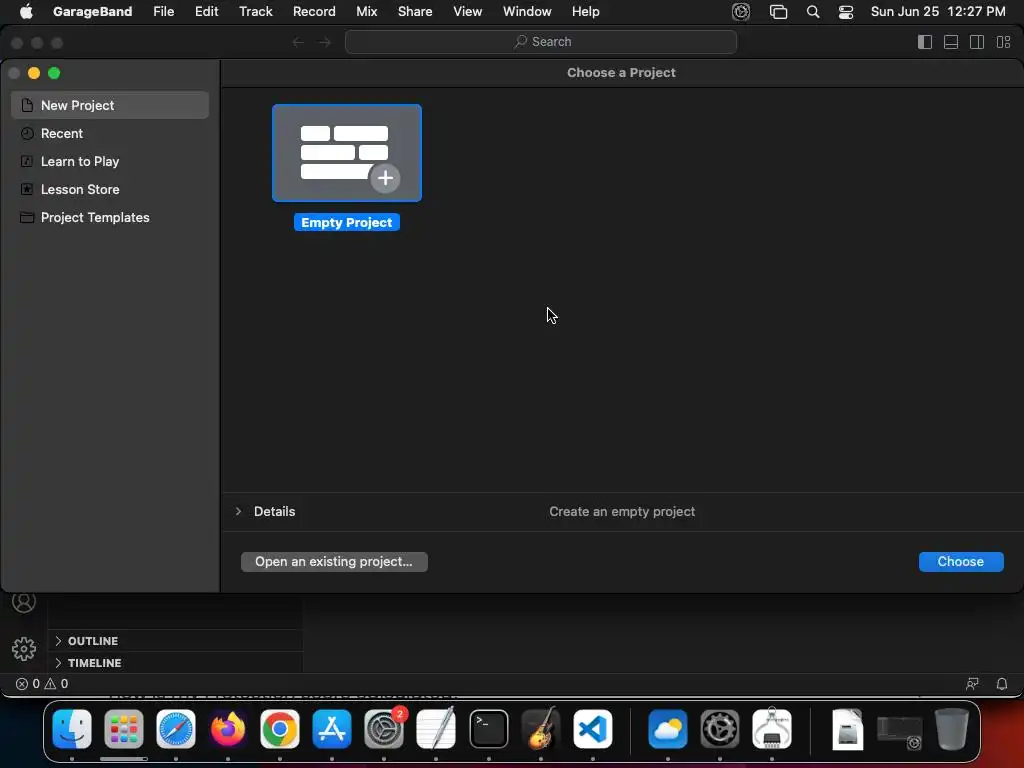1024x768 pixels.
Task: Open New Project in the sidebar
Action: [x=110, y=105]
